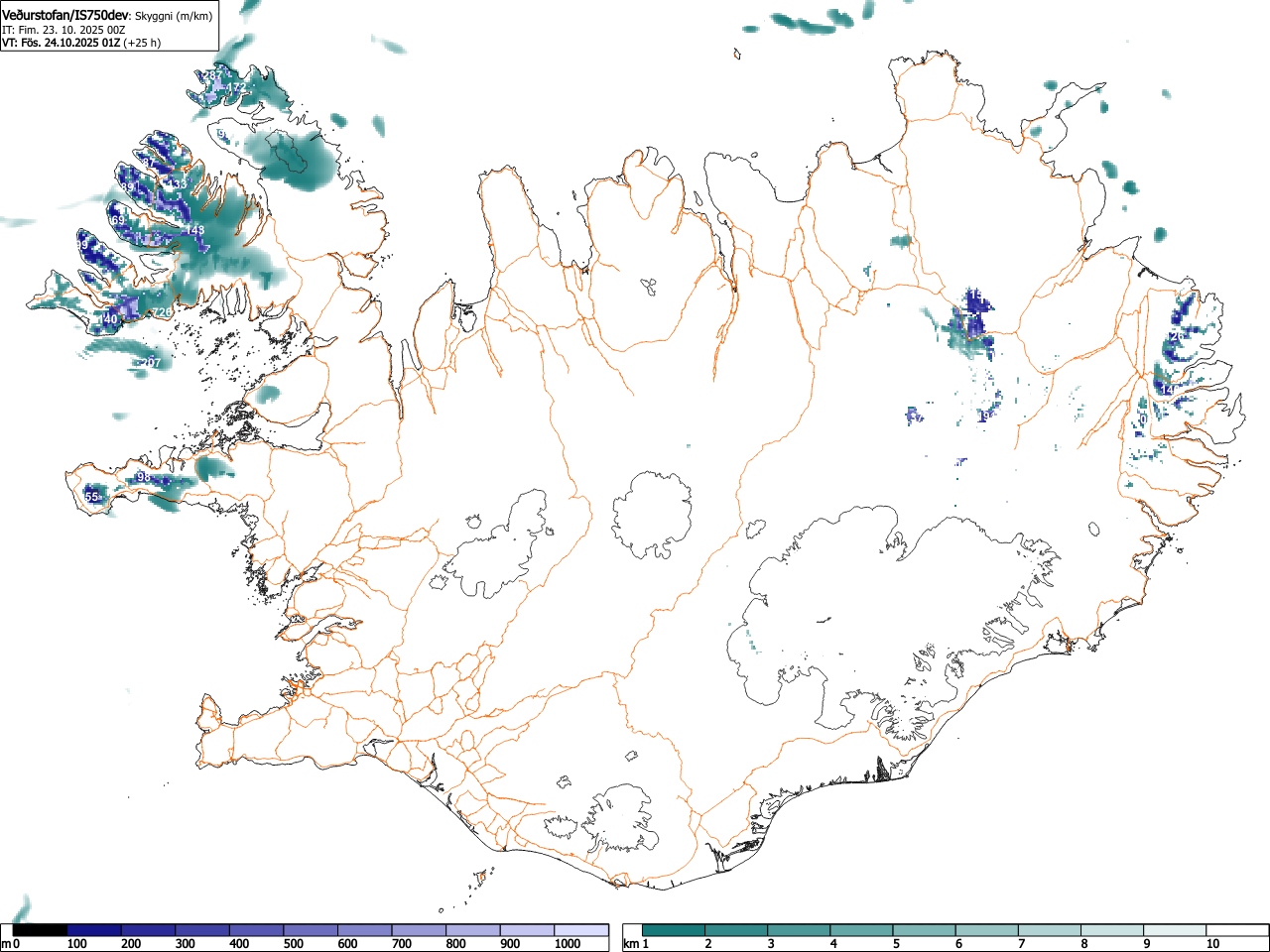Viewport: 1270px width, 952px height.
Task: Click the "Skyggni (m/km)" parameter label
Action: click(174, 16)
